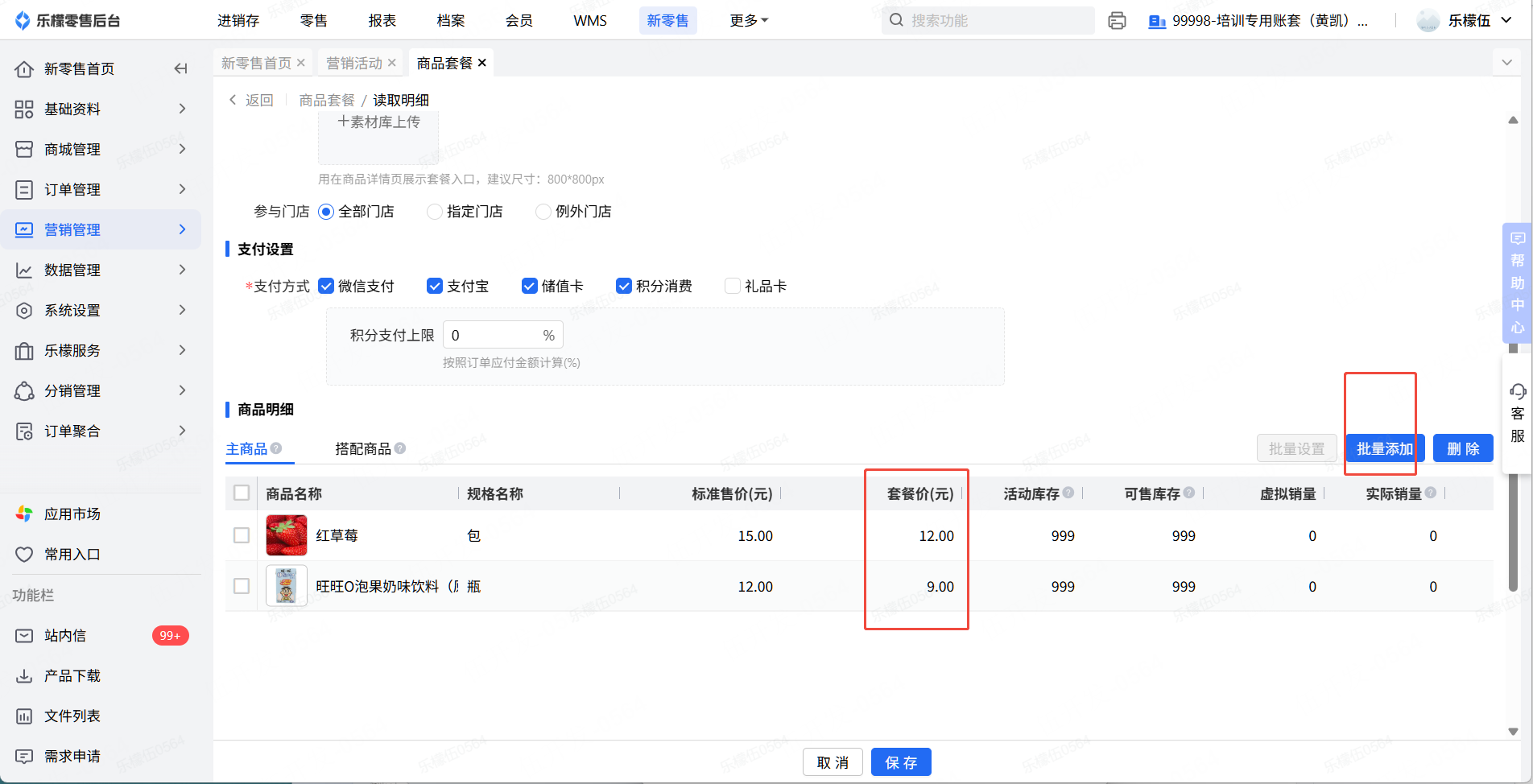
Task: Click help icon beside 活动库存 header
Action: click(1068, 493)
